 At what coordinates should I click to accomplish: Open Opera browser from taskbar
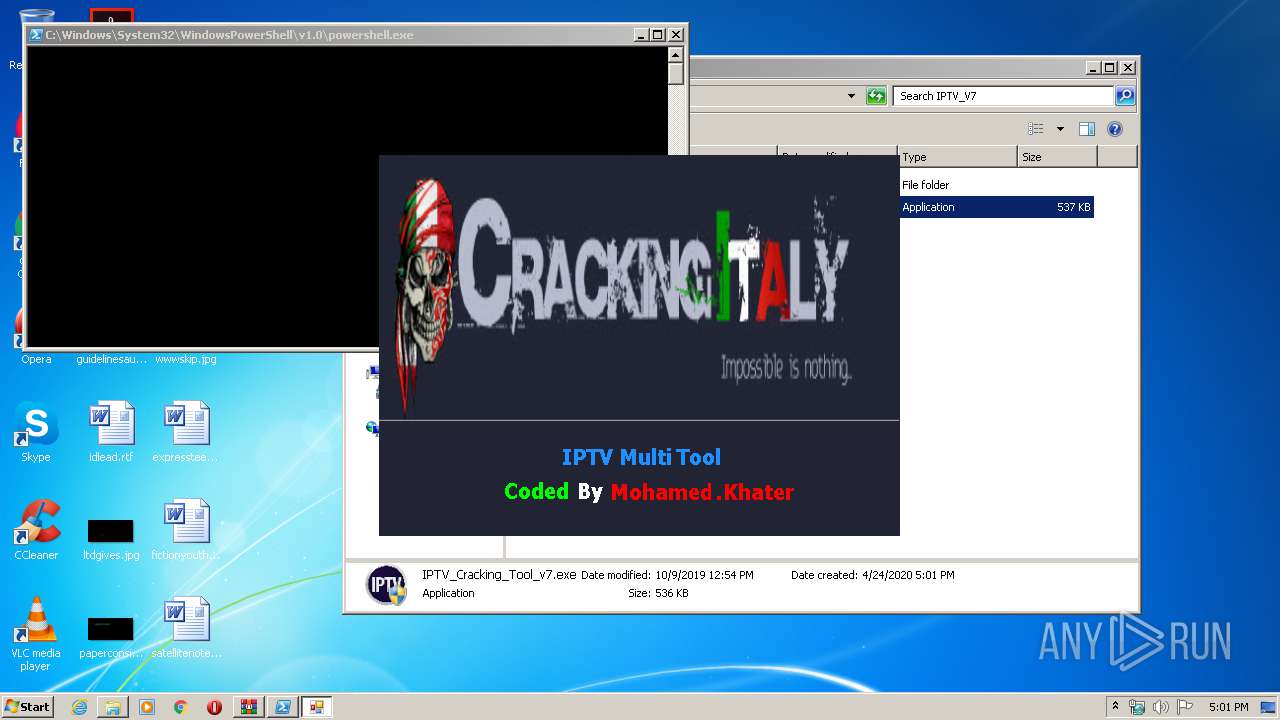click(x=214, y=707)
